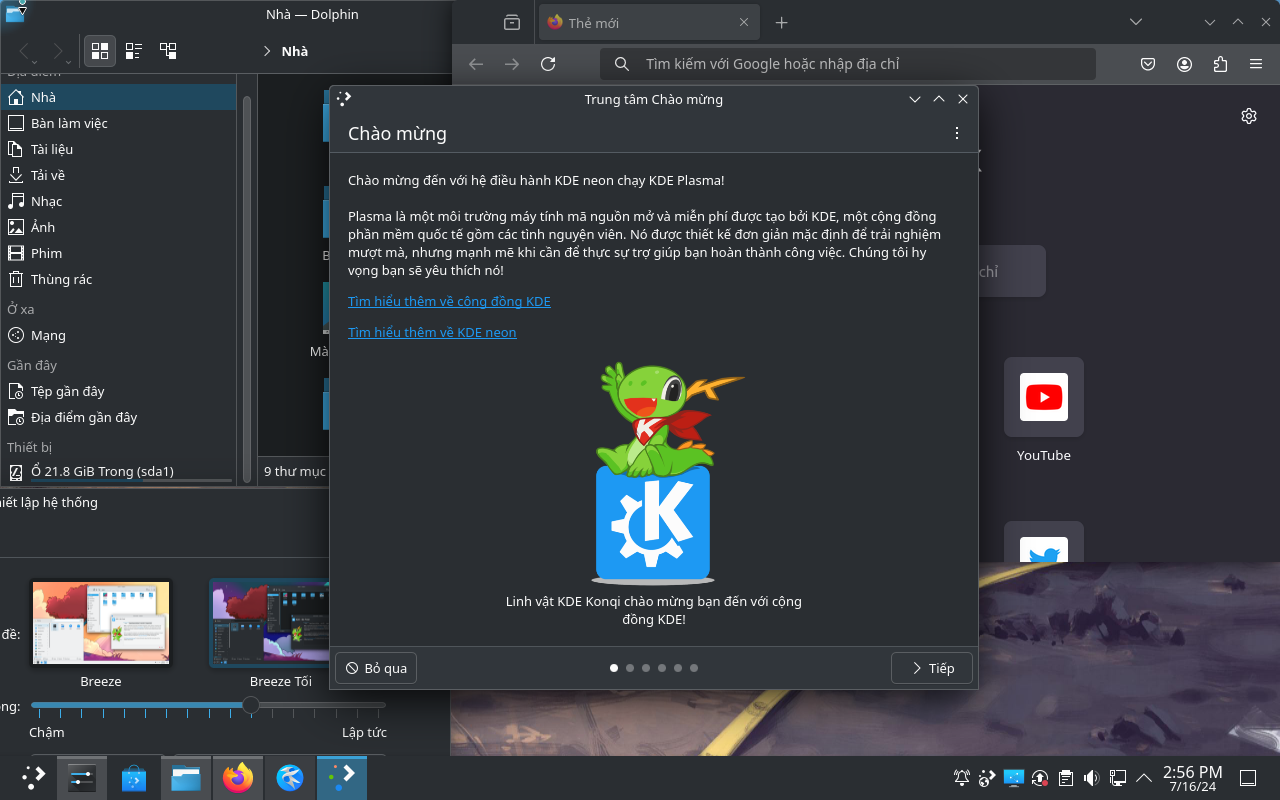
Task: Expand the breadcrumb arrow before Nhà
Action: tap(266, 50)
